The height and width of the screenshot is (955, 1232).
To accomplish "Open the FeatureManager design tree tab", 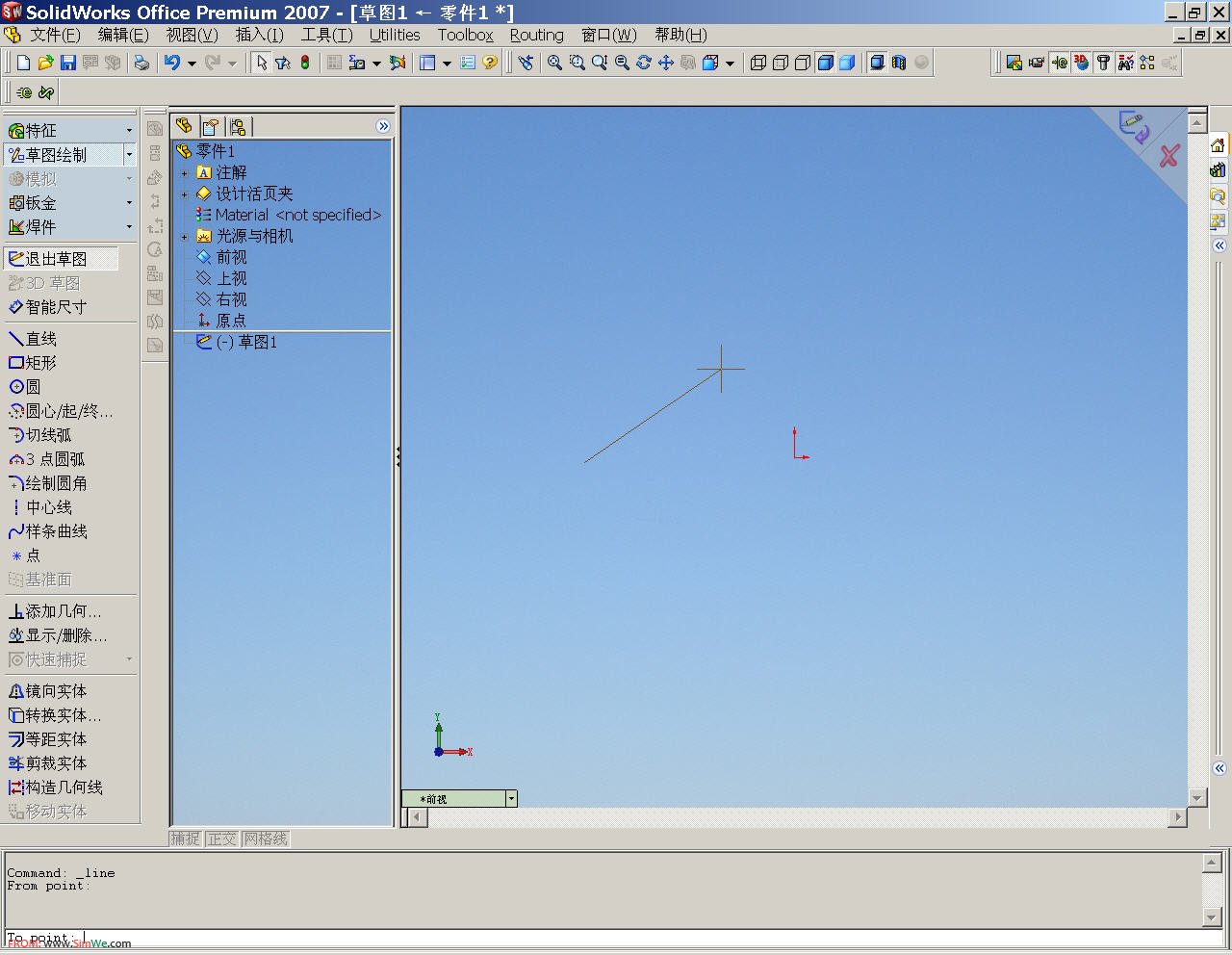I will coord(184,126).
